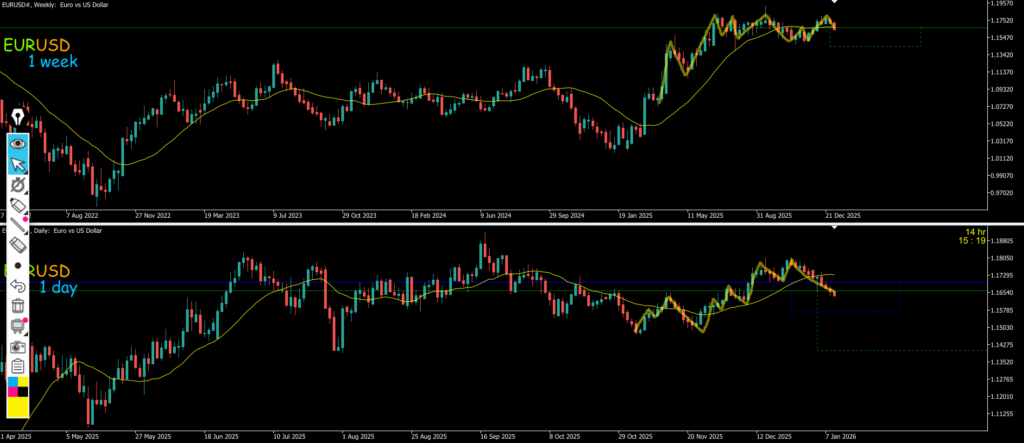Click the black dot brush size
This screenshot has height=443, width=1024.
click(18, 266)
